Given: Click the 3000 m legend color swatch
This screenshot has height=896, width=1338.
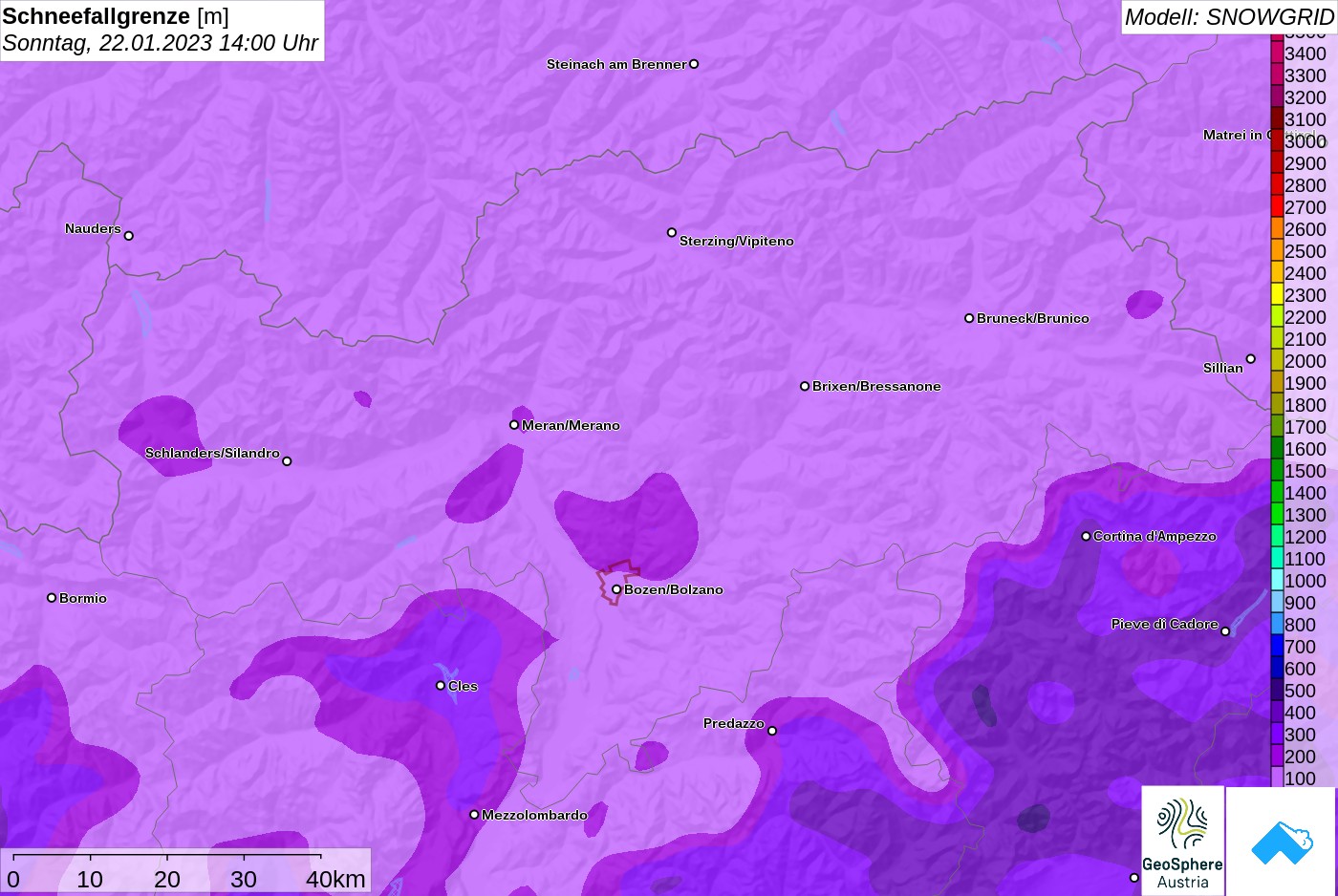Looking at the screenshot, I should [x=1277, y=140].
